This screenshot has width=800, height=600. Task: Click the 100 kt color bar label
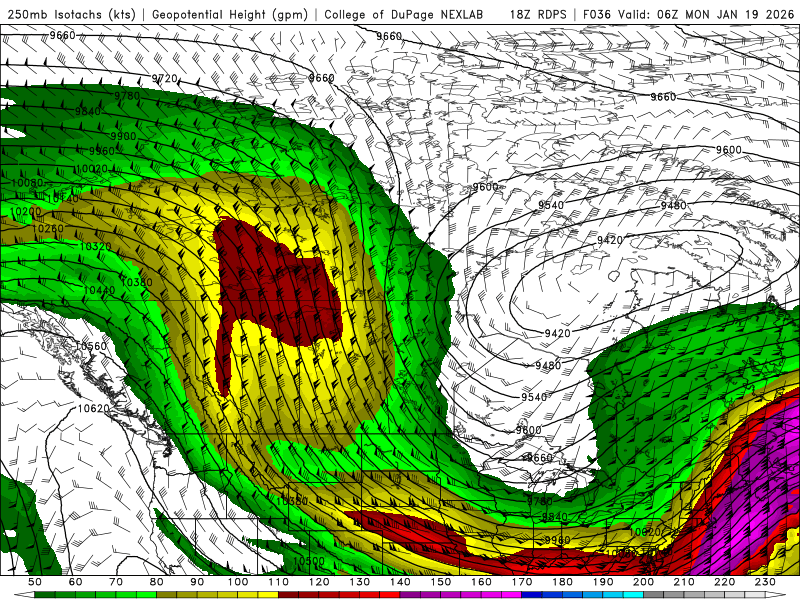coord(238,582)
